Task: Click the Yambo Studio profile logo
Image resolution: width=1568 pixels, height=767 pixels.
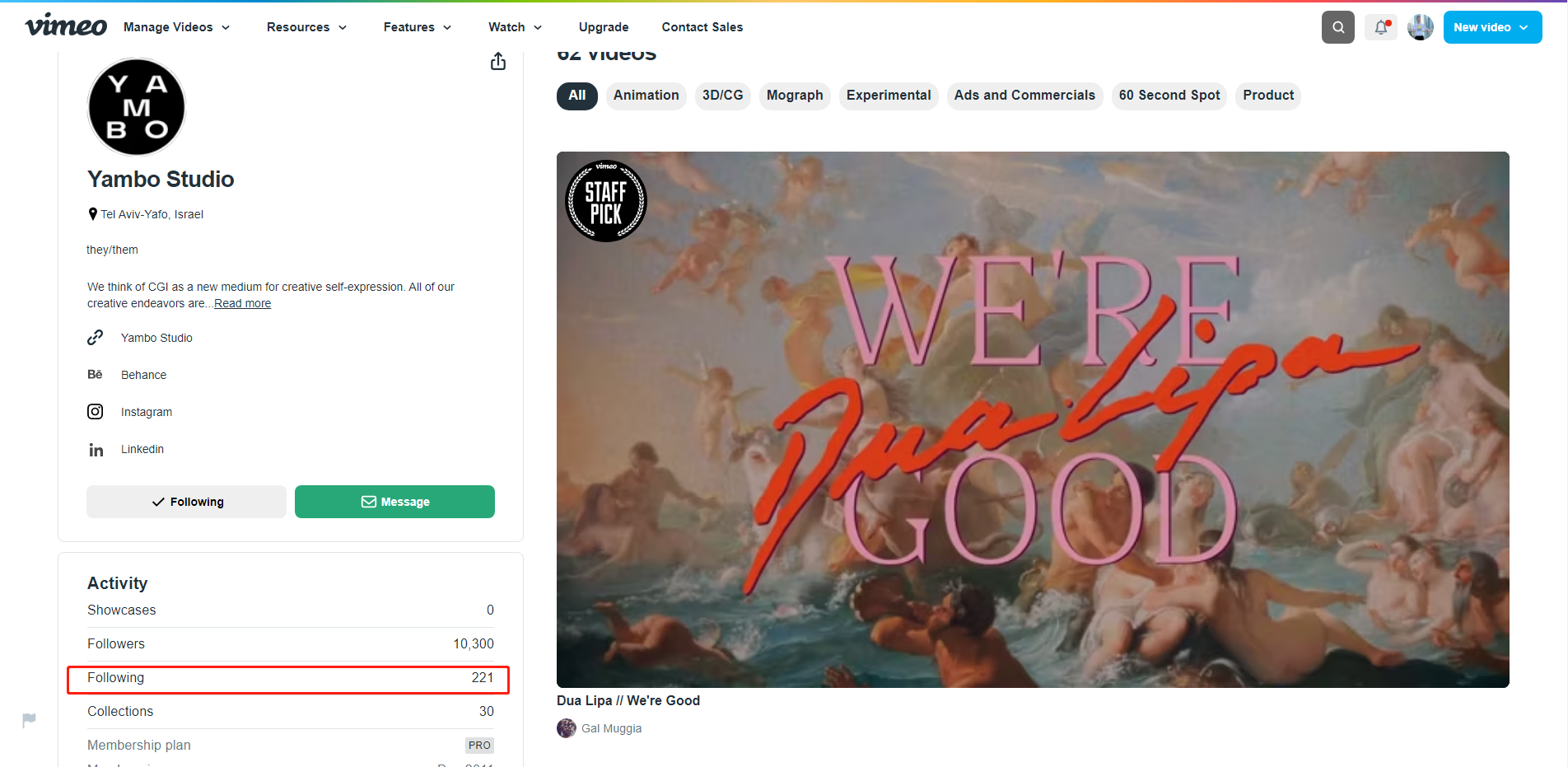Action: (x=137, y=107)
